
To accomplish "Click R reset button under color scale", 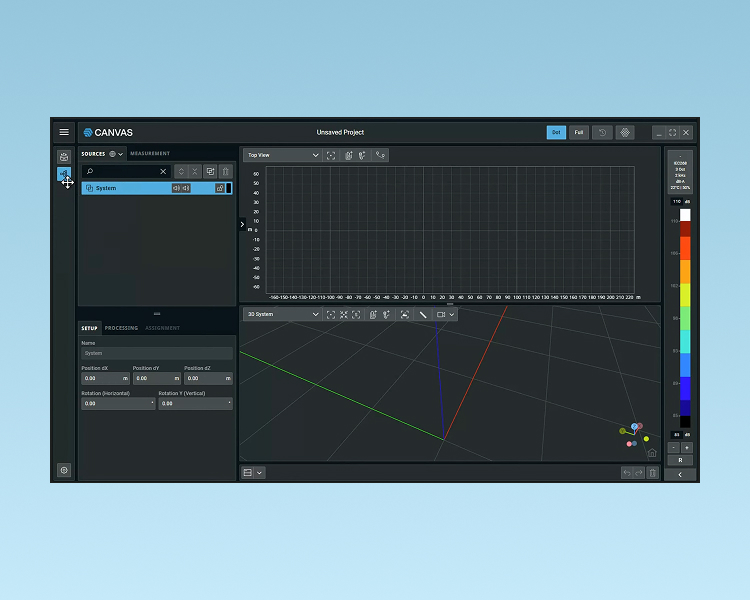I will 680,460.
